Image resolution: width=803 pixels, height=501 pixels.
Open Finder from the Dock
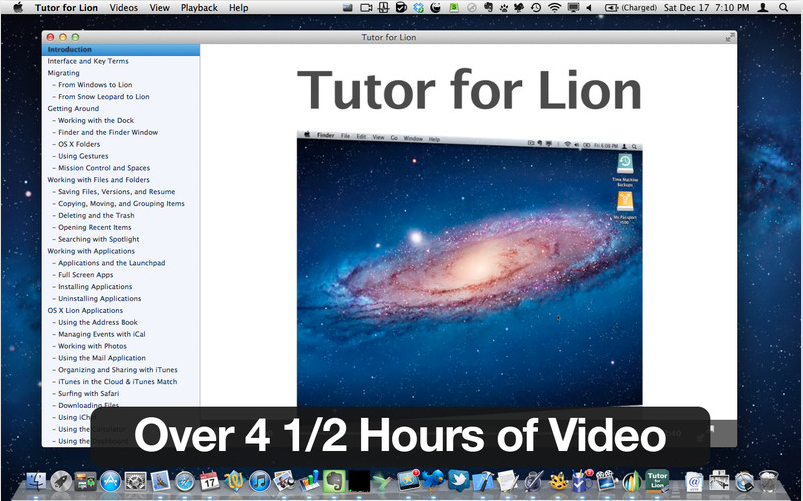click(36, 482)
